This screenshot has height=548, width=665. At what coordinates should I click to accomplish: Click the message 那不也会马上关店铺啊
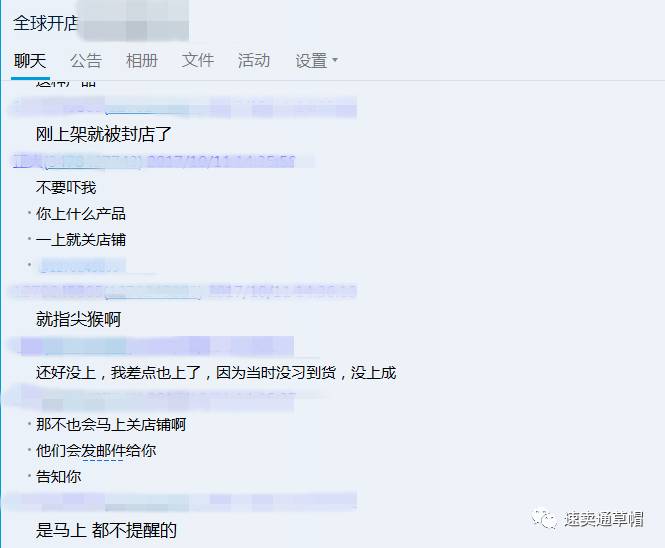(x=111, y=424)
